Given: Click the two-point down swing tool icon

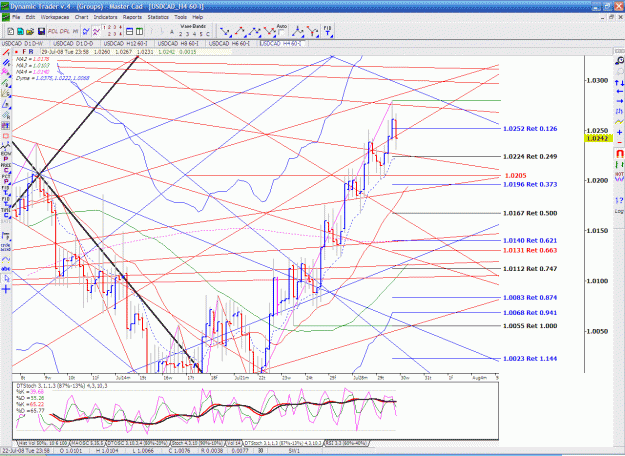Looking at the screenshot, I should 225,31.
